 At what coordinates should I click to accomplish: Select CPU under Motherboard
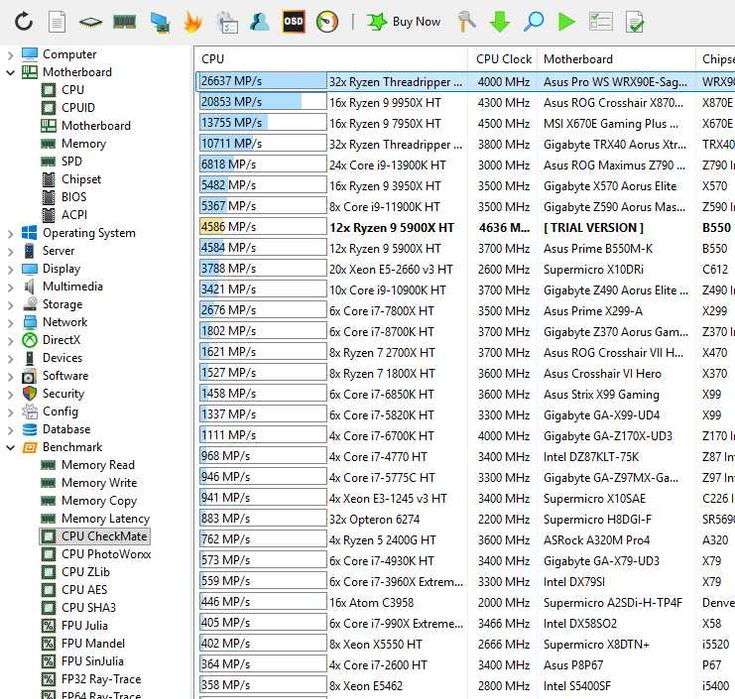[x=72, y=90]
